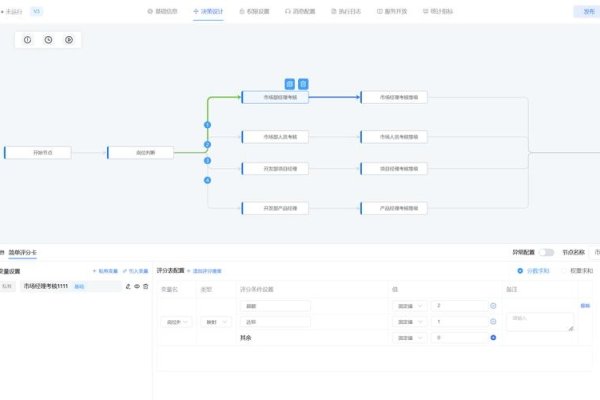Switch to the 决策设计 tab
Image resolution: width=600 pixels, height=400 pixels.
pos(208,11)
